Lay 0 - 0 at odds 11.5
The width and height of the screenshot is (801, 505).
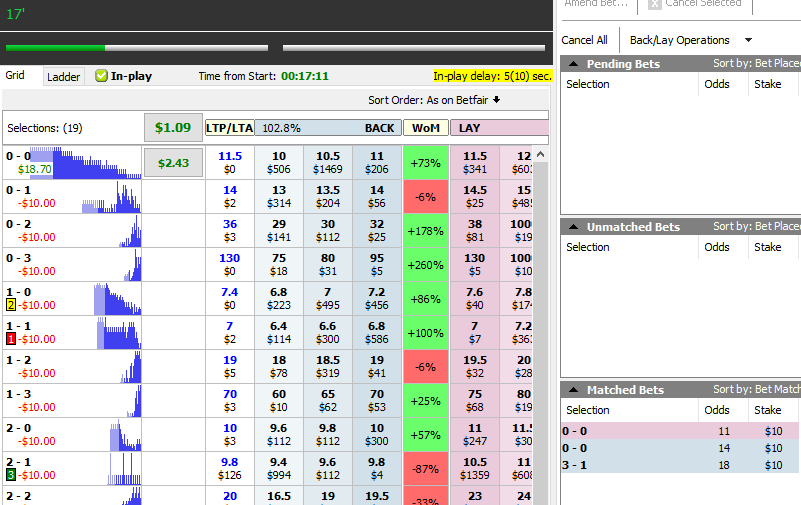475,163
